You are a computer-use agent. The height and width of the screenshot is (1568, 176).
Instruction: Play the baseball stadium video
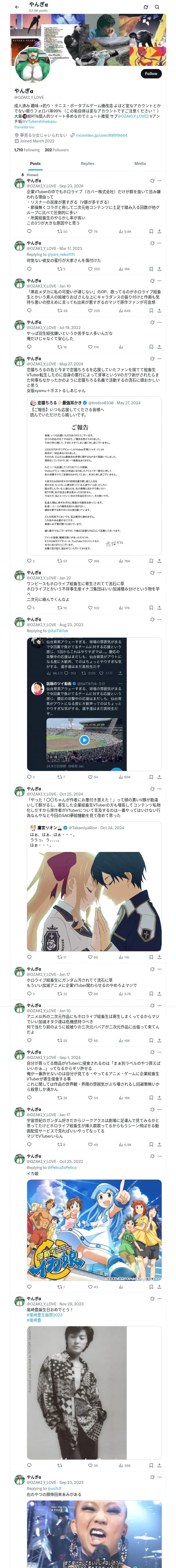click(84, 740)
